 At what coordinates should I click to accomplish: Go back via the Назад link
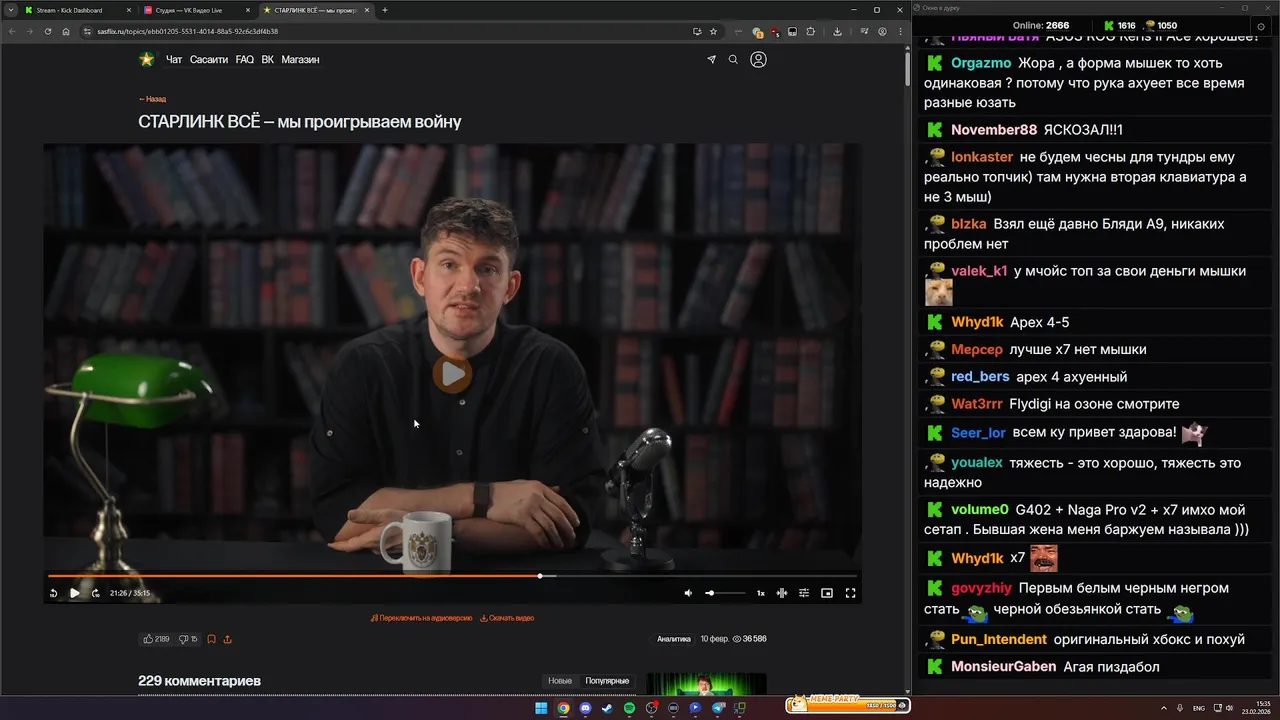pyautogui.click(x=152, y=99)
